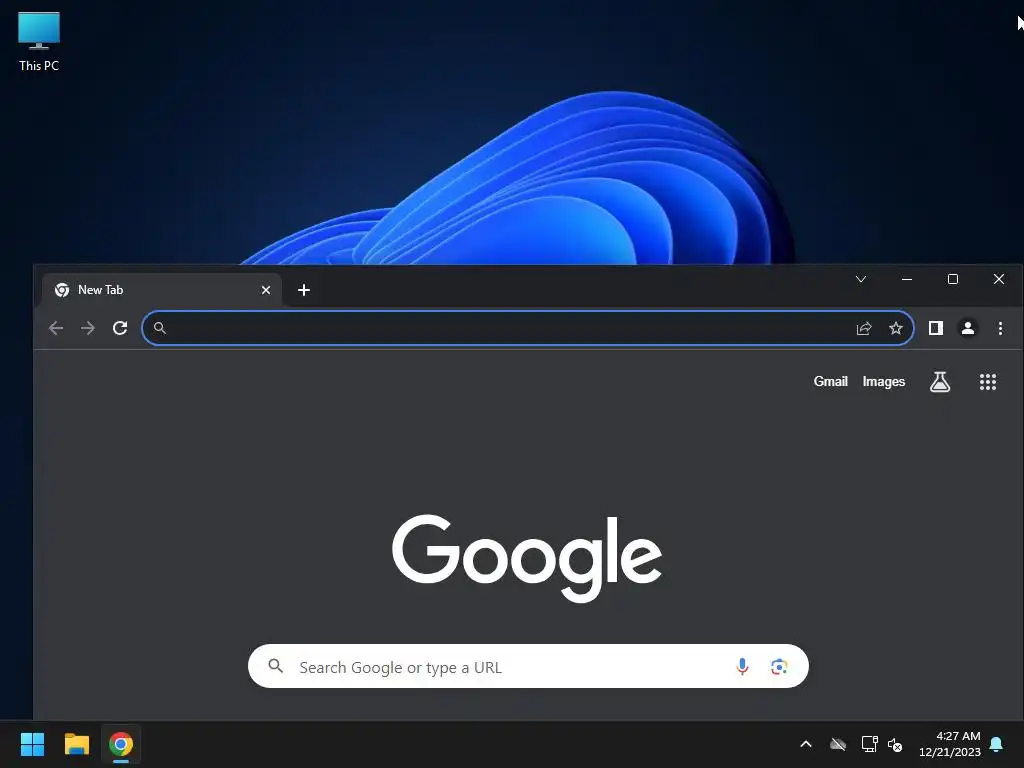The height and width of the screenshot is (768, 1024).
Task: Click the magnifier in Google search box
Action: (276, 666)
